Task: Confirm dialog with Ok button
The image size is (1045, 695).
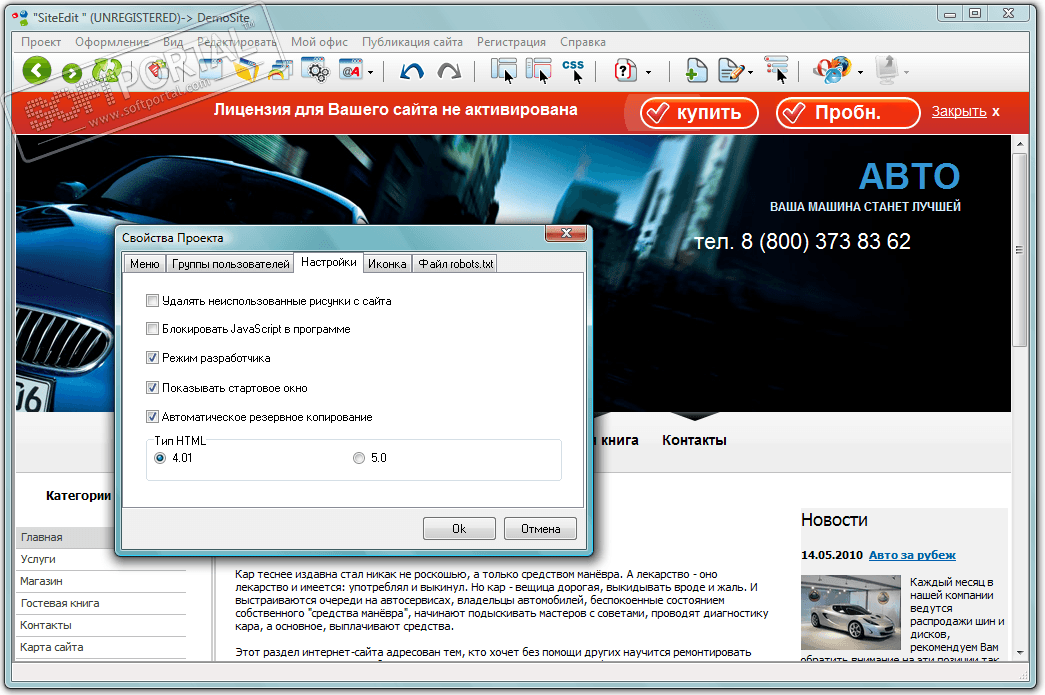Action: click(x=459, y=528)
